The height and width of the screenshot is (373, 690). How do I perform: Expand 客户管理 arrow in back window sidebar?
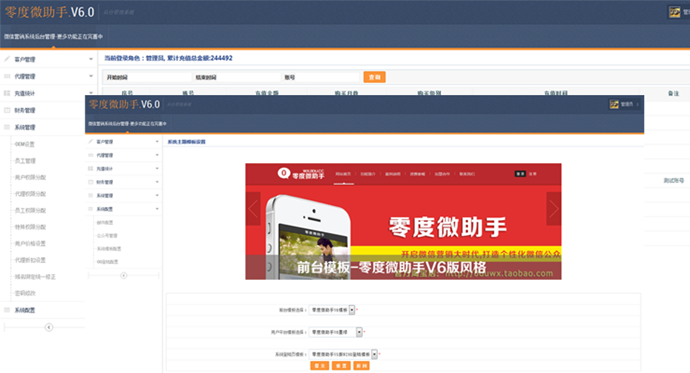pos(91,59)
